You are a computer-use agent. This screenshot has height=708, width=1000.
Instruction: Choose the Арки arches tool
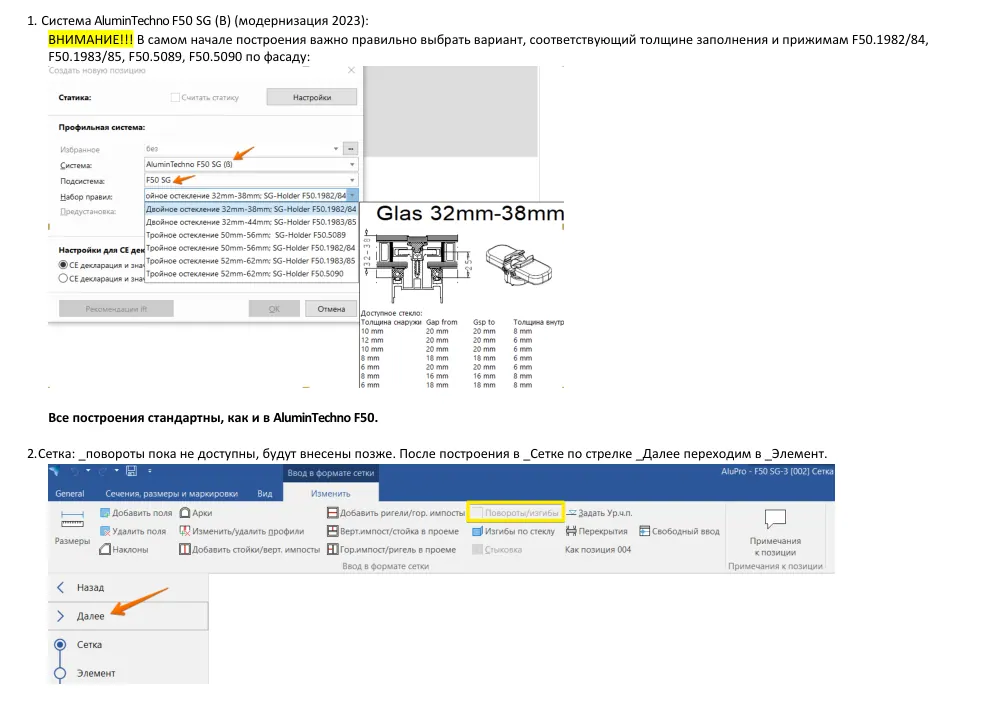click(x=196, y=513)
